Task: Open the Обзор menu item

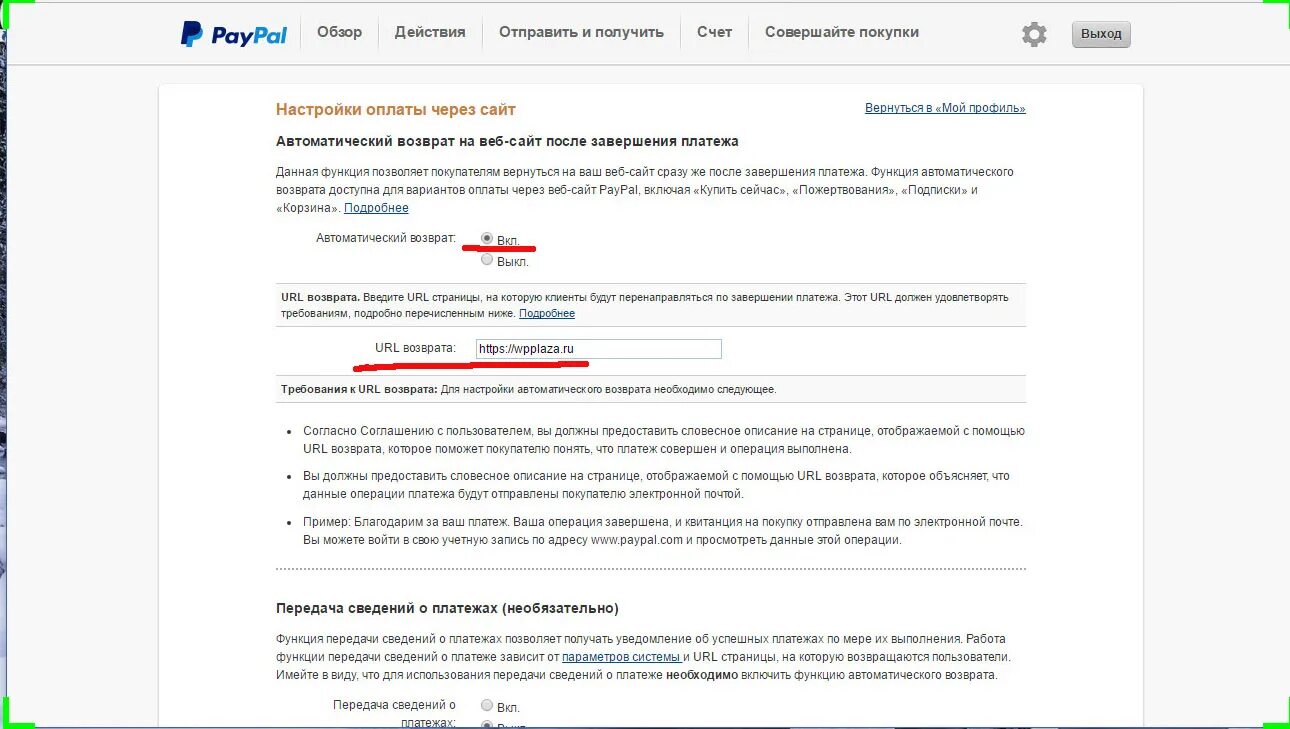Action: [339, 32]
